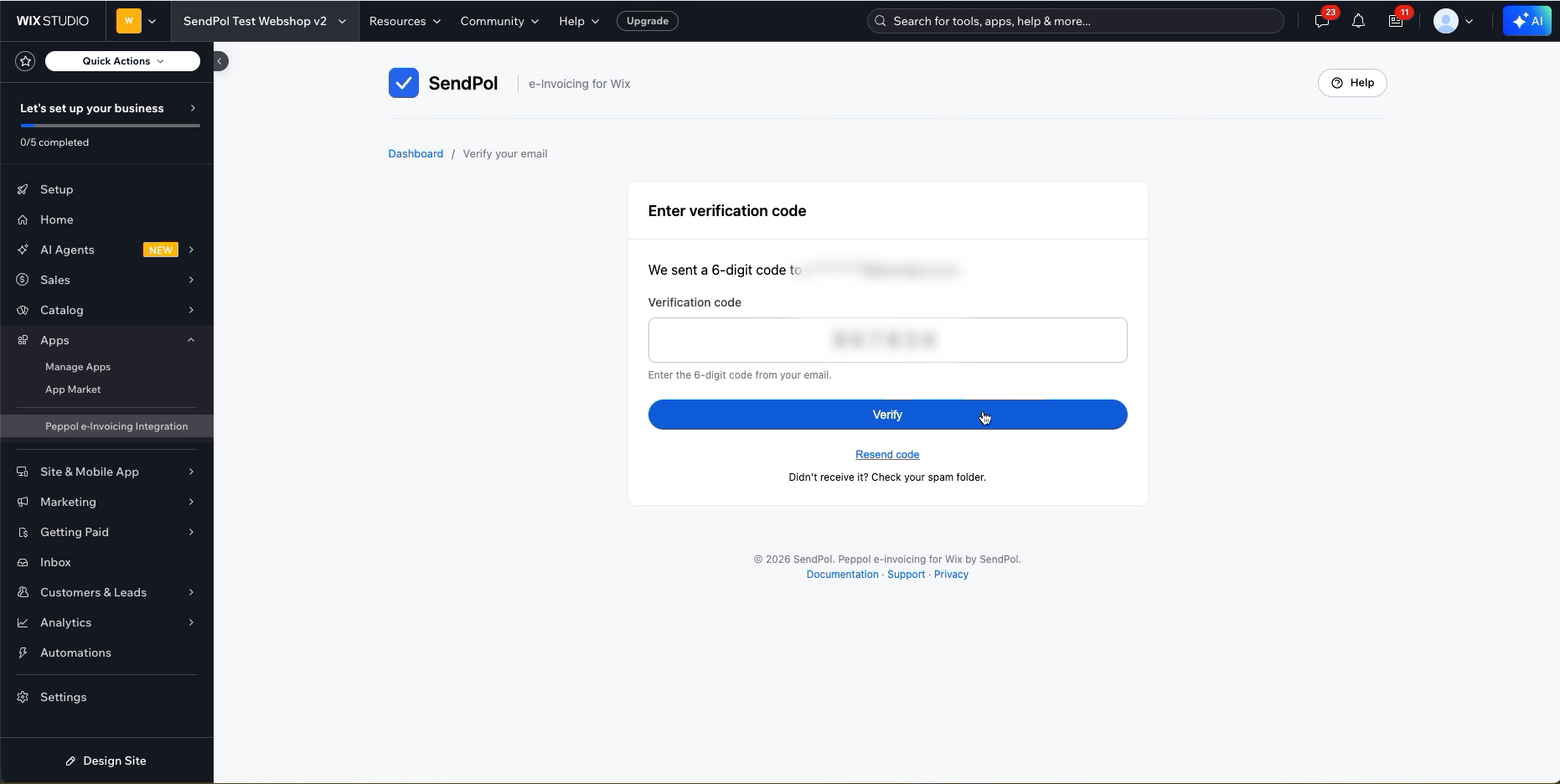Open Let's set up your business
Screen dimensions: 1560x784
click(x=107, y=108)
